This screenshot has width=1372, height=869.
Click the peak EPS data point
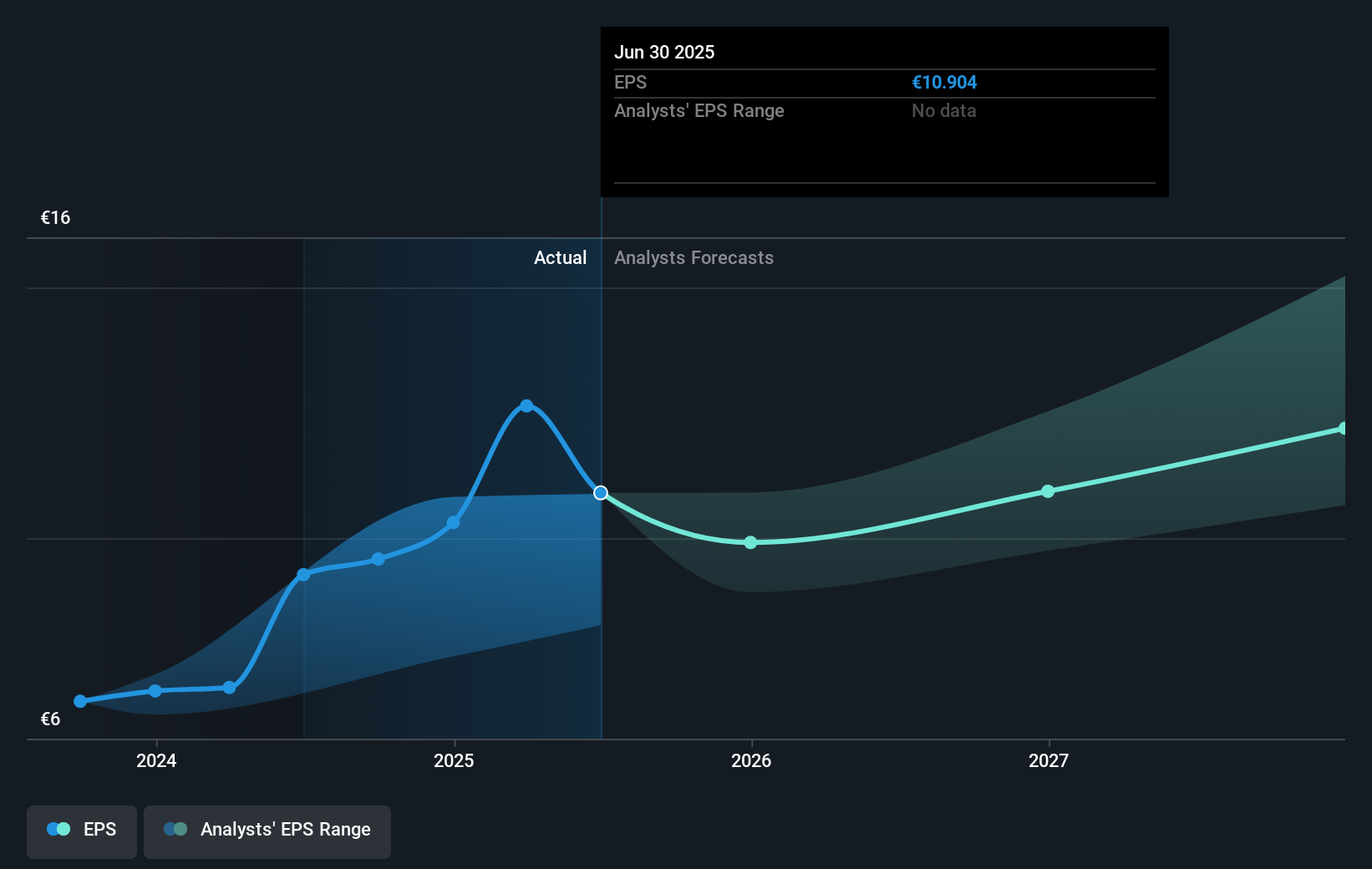pyautogui.click(x=526, y=406)
